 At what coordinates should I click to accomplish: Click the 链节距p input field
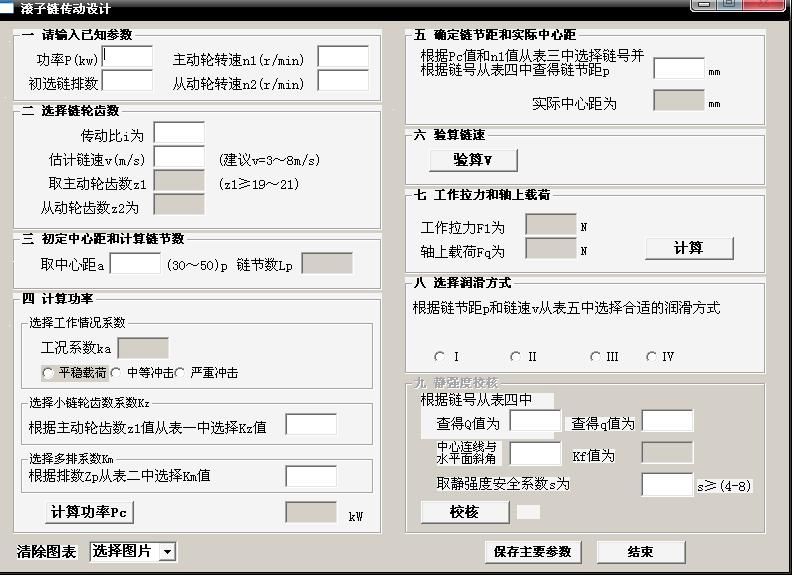tap(679, 69)
